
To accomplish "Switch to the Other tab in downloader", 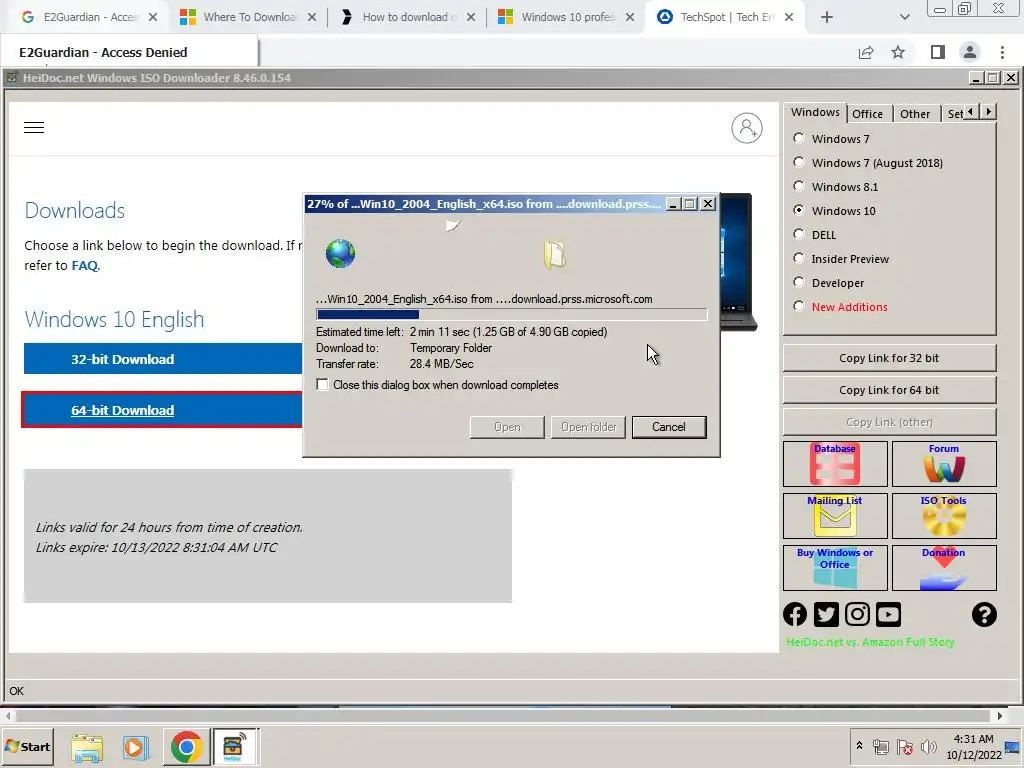I will [915, 114].
